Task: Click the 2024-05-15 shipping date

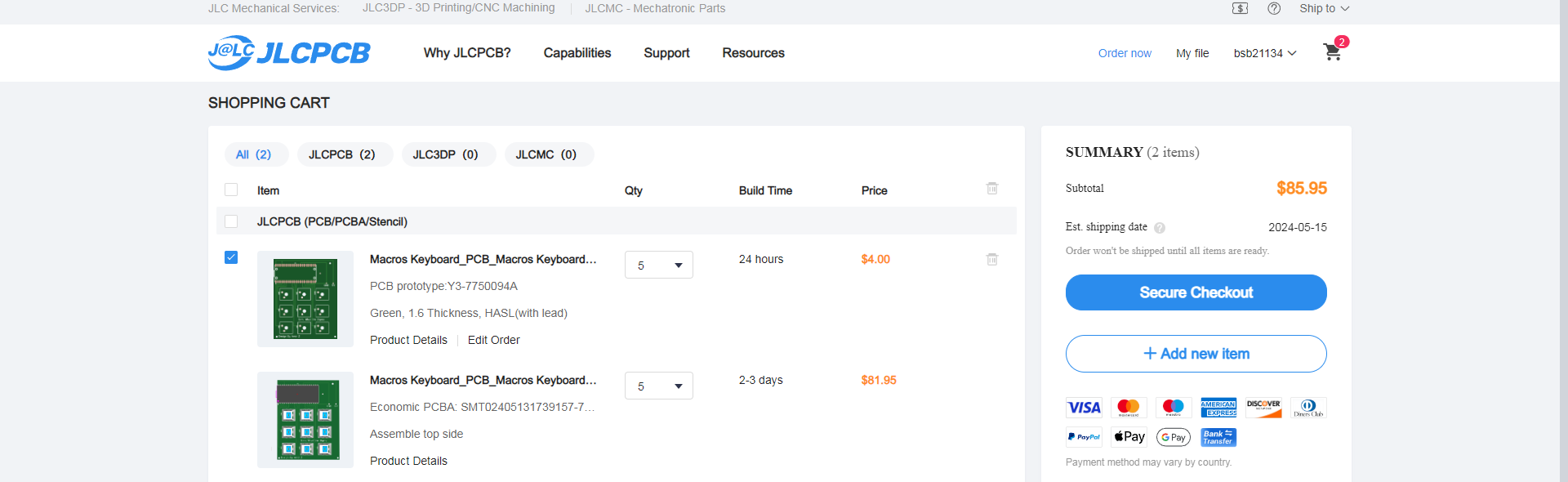Action: click(x=1298, y=227)
